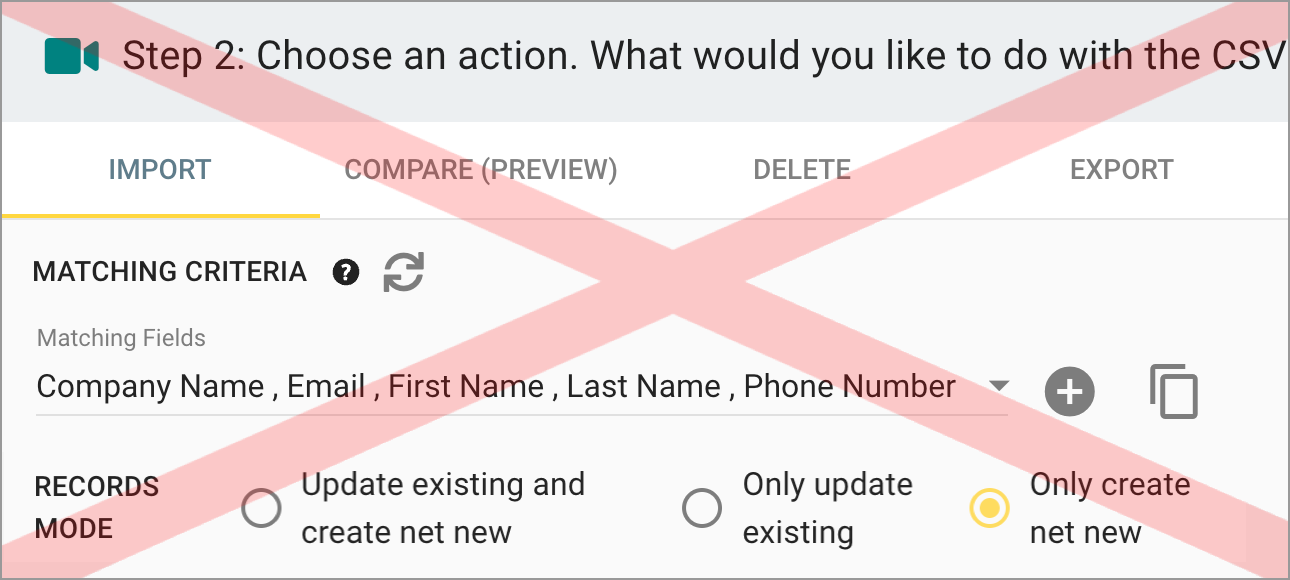Expand the Matching Fields dropdown arrow
The height and width of the screenshot is (580, 1290).
point(998,387)
